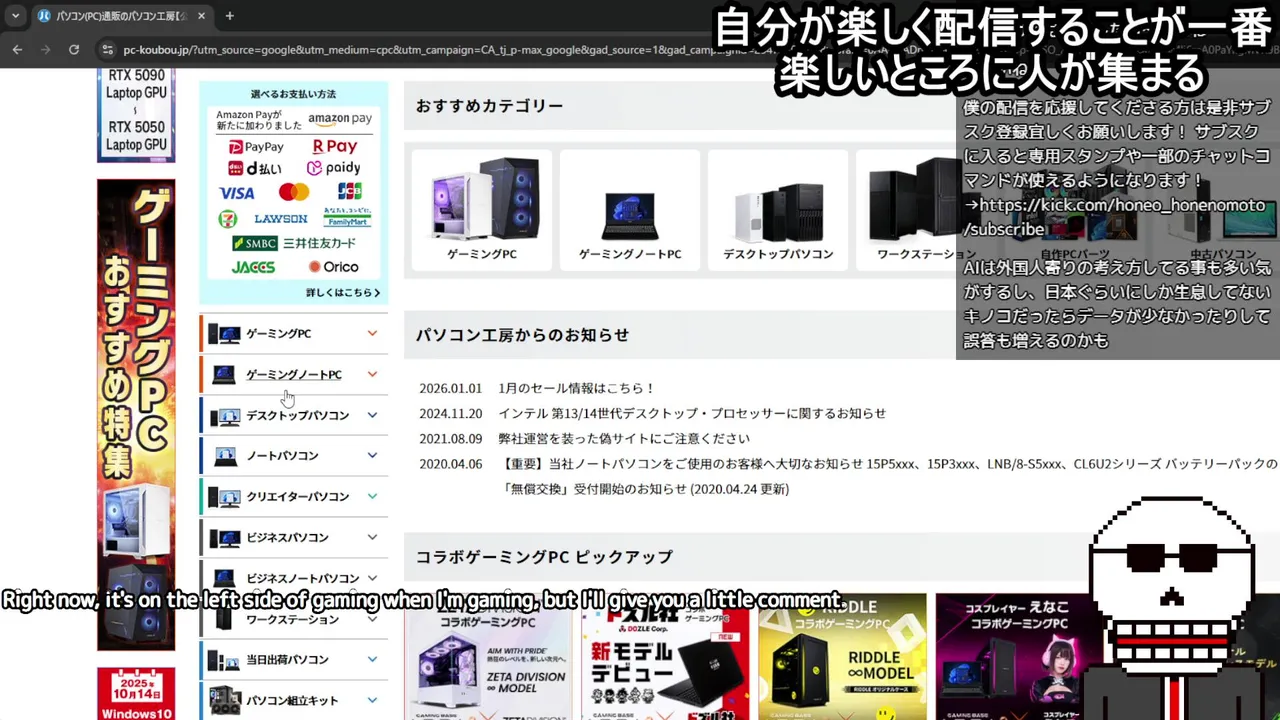The width and height of the screenshot is (1280, 720).
Task: Click the Amazon Pay logo
Action: pos(340,119)
